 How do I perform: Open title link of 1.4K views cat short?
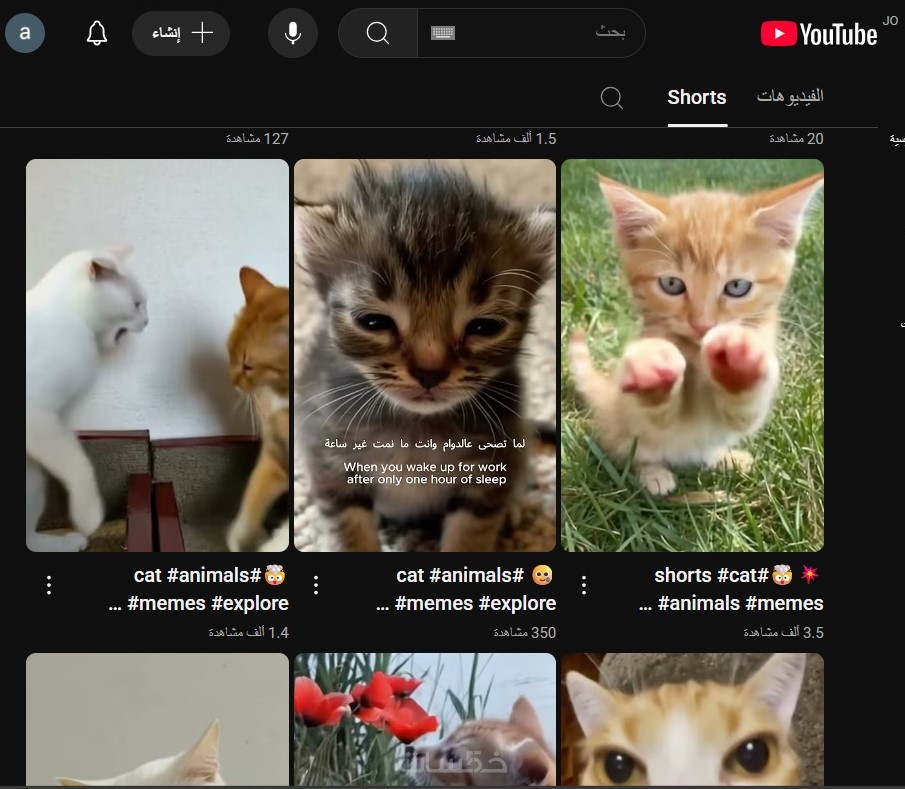(x=199, y=589)
